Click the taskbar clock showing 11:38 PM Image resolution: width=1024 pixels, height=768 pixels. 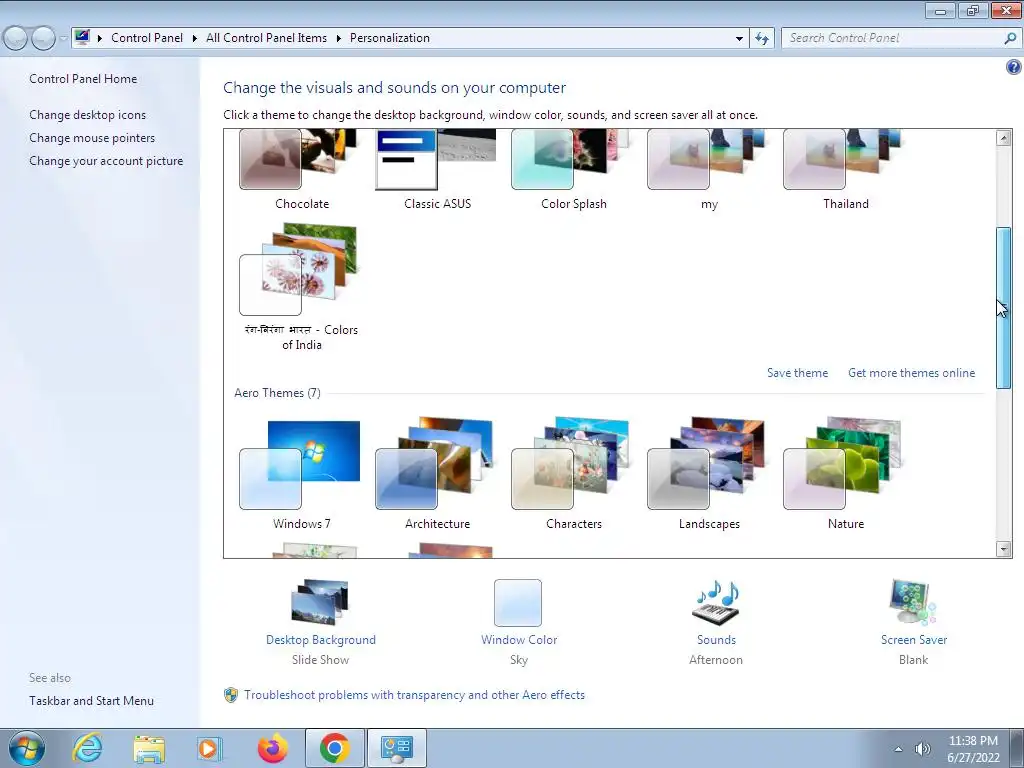click(973, 749)
